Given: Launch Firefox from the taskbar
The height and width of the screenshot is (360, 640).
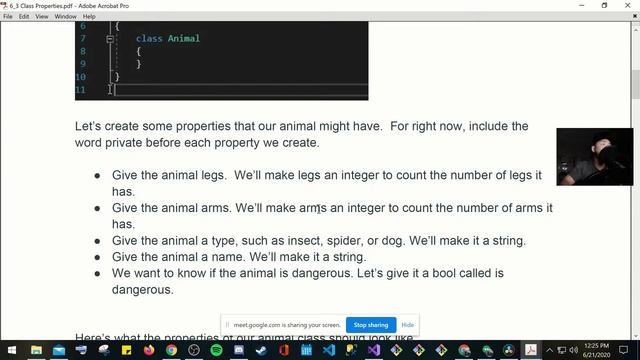Looking at the screenshot, I should [x=149, y=350].
